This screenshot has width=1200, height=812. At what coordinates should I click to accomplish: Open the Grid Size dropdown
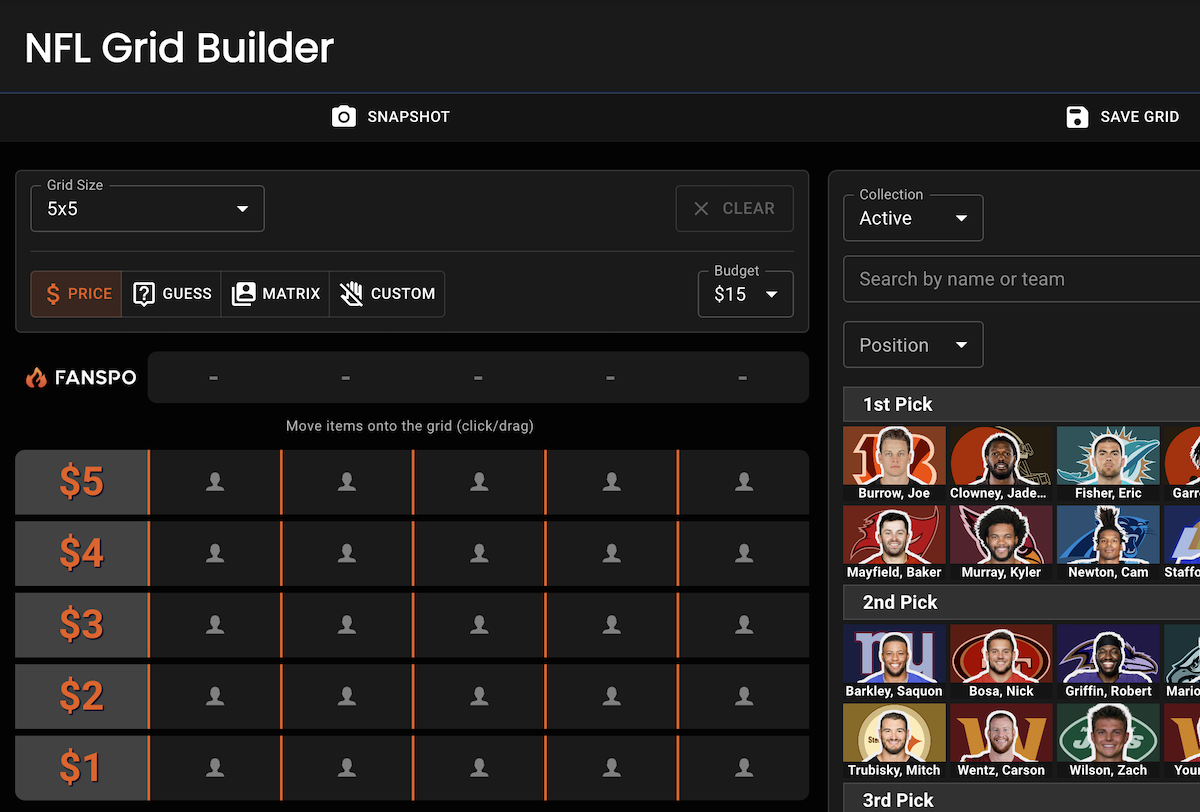click(x=242, y=208)
